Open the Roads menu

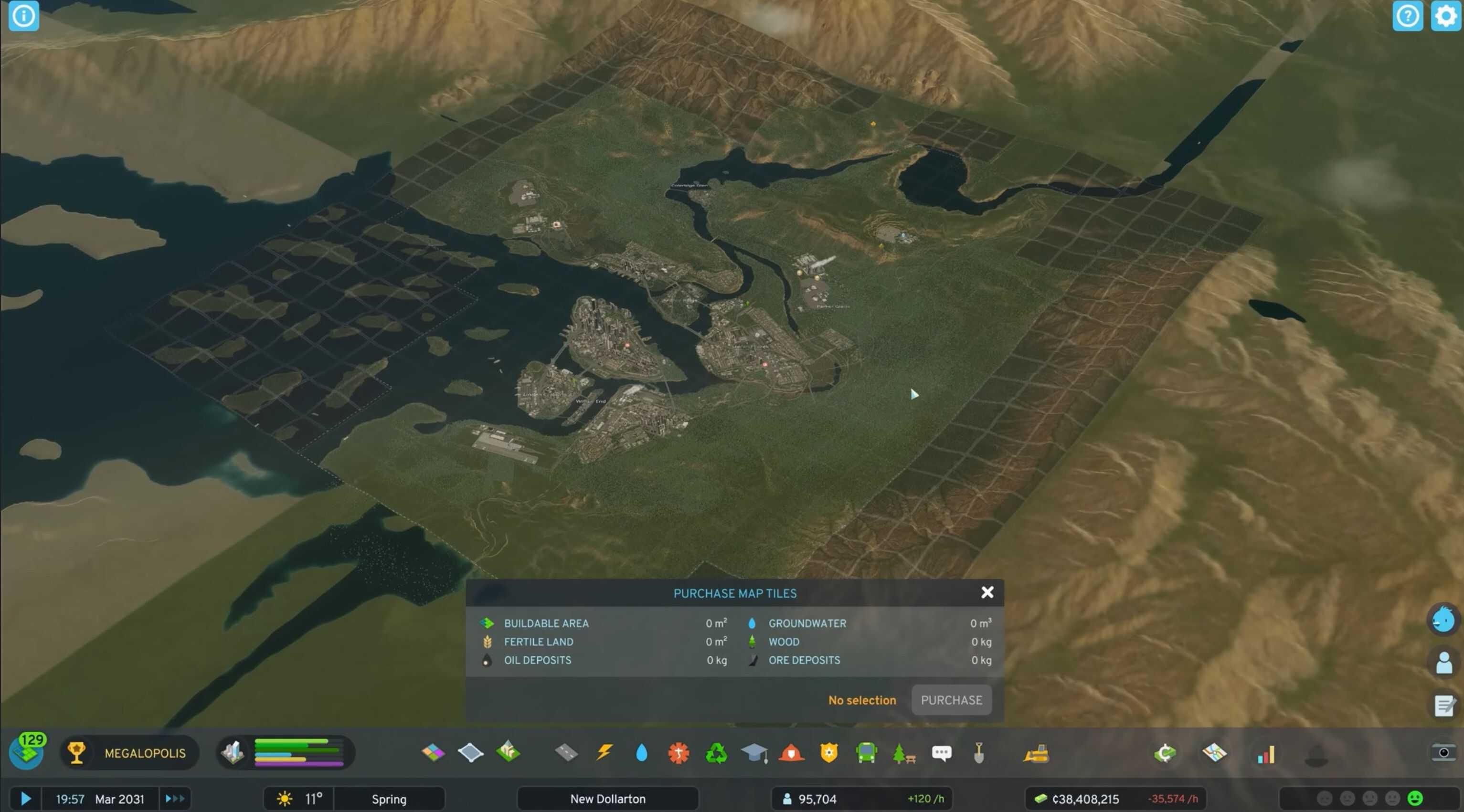pyautogui.click(x=566, y=753)
